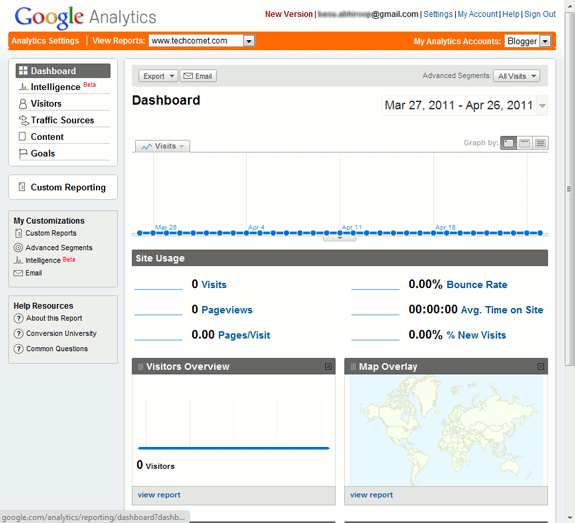Open the Pageviews metric link

(x=227, y=310)
